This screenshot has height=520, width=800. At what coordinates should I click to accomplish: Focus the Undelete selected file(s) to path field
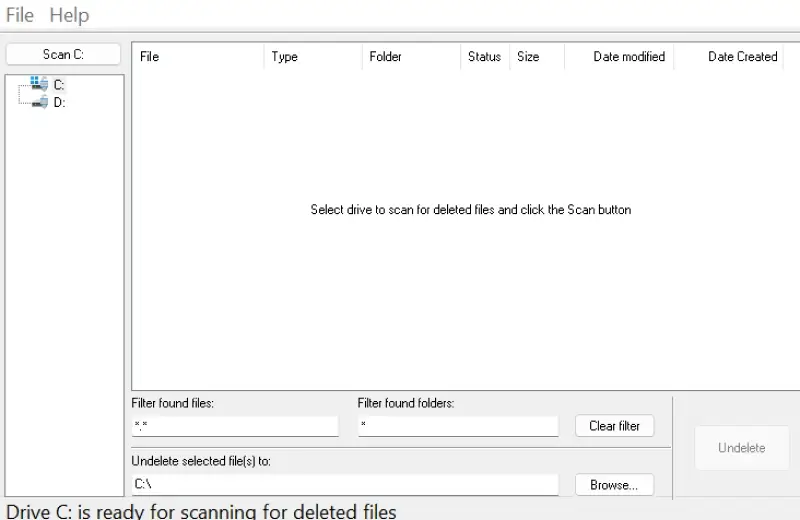point(345,484)
